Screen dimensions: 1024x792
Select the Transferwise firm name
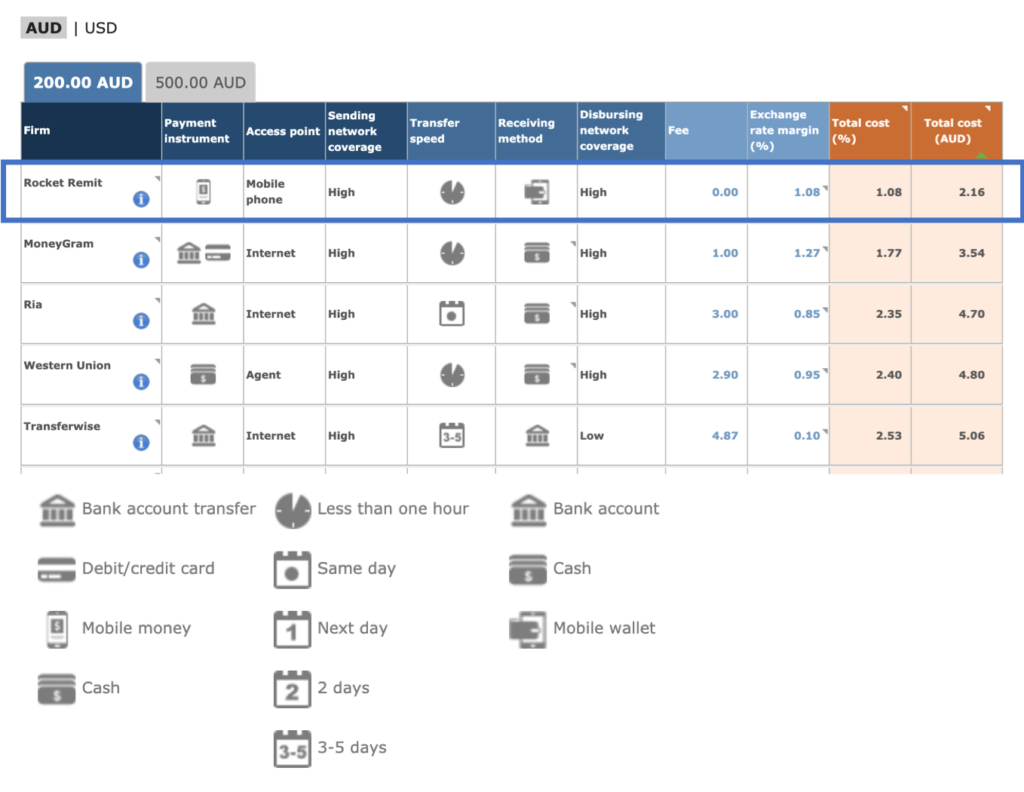[x=62, y=426]
